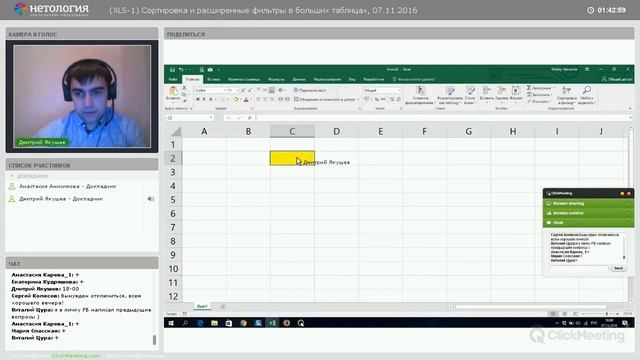Switch to the Insert (Вставка) ribbon tab
Viewport: 640px width, 360px height.
(x=213, y=79)
